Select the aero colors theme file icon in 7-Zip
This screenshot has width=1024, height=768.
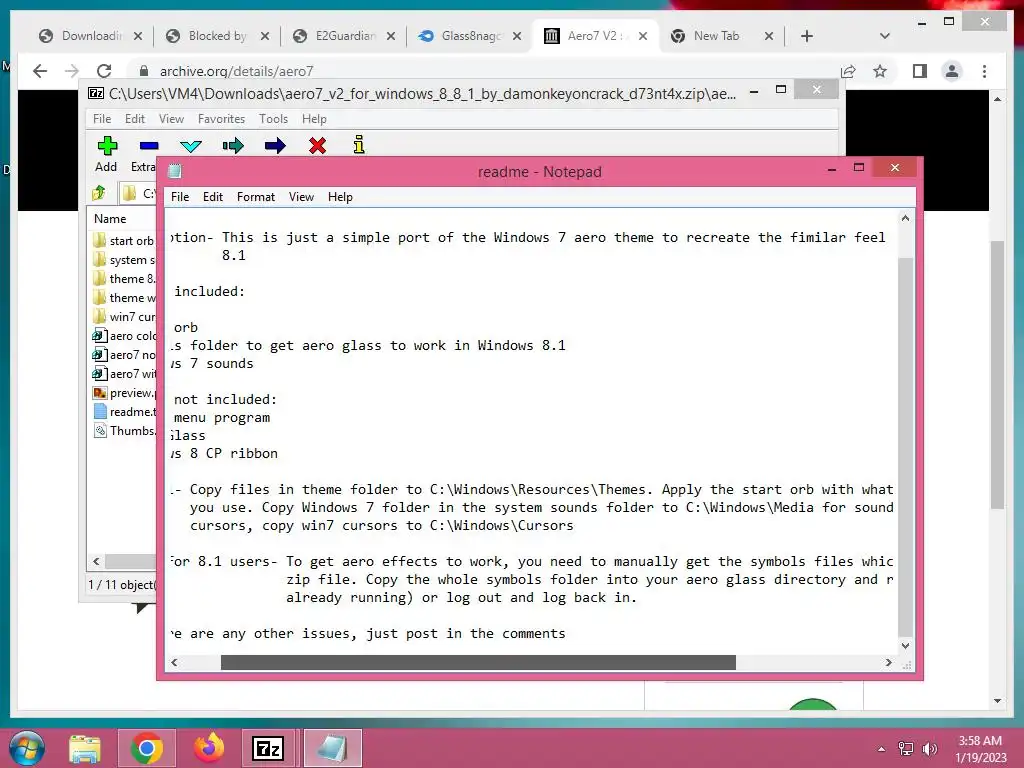(100, 336)
